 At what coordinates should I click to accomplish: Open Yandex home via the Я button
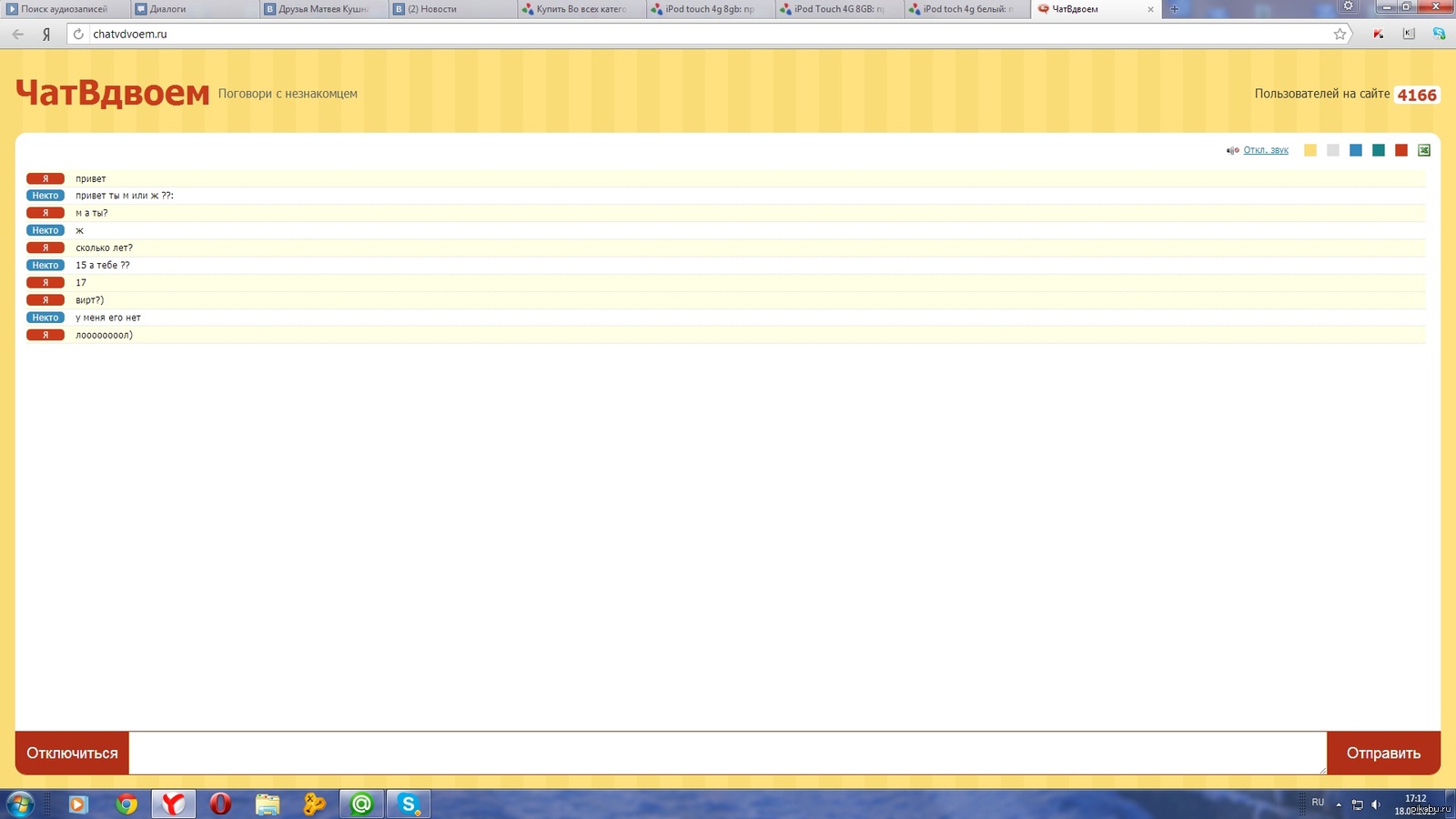[46, 34]
